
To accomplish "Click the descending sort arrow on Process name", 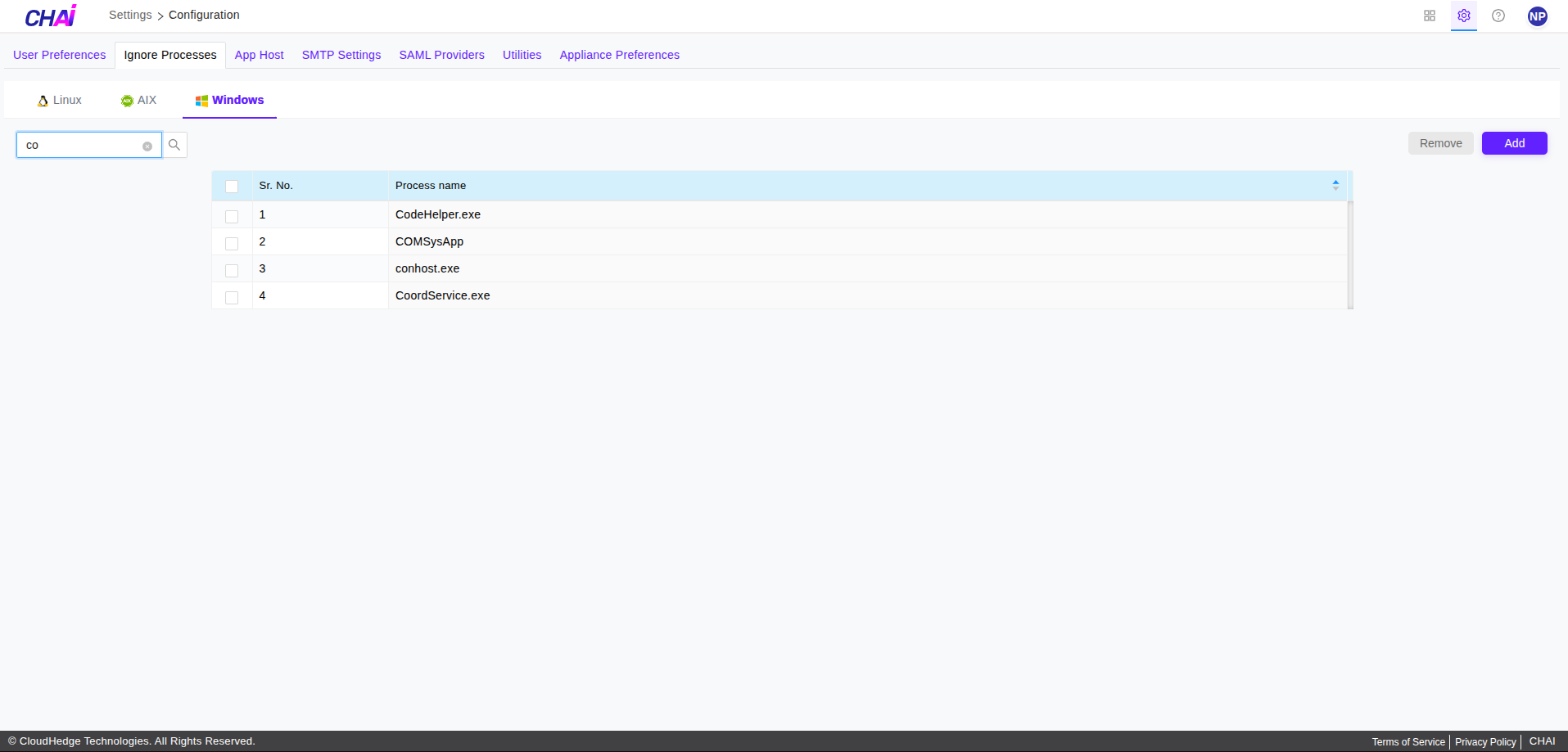I will pyautogui.click(x=1335, y=188).
